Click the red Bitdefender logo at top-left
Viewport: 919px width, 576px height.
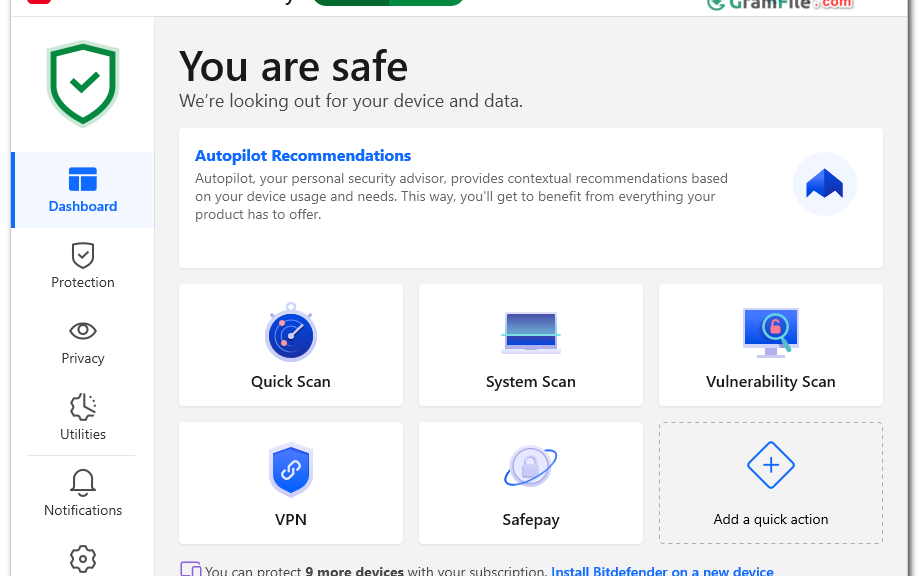pos(38,2)
